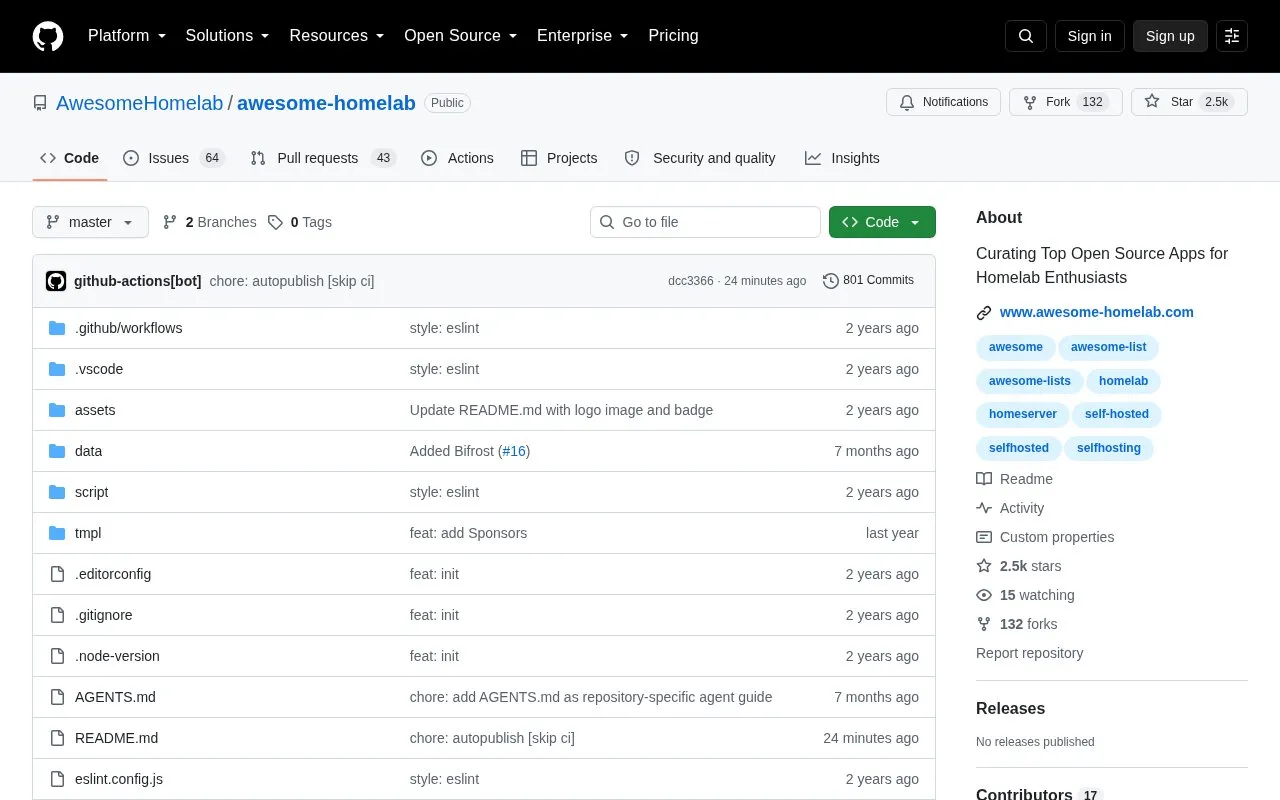The image size is (1280, 800).
Task: Expand the green Code dropdown button
Action: point(882,222)
